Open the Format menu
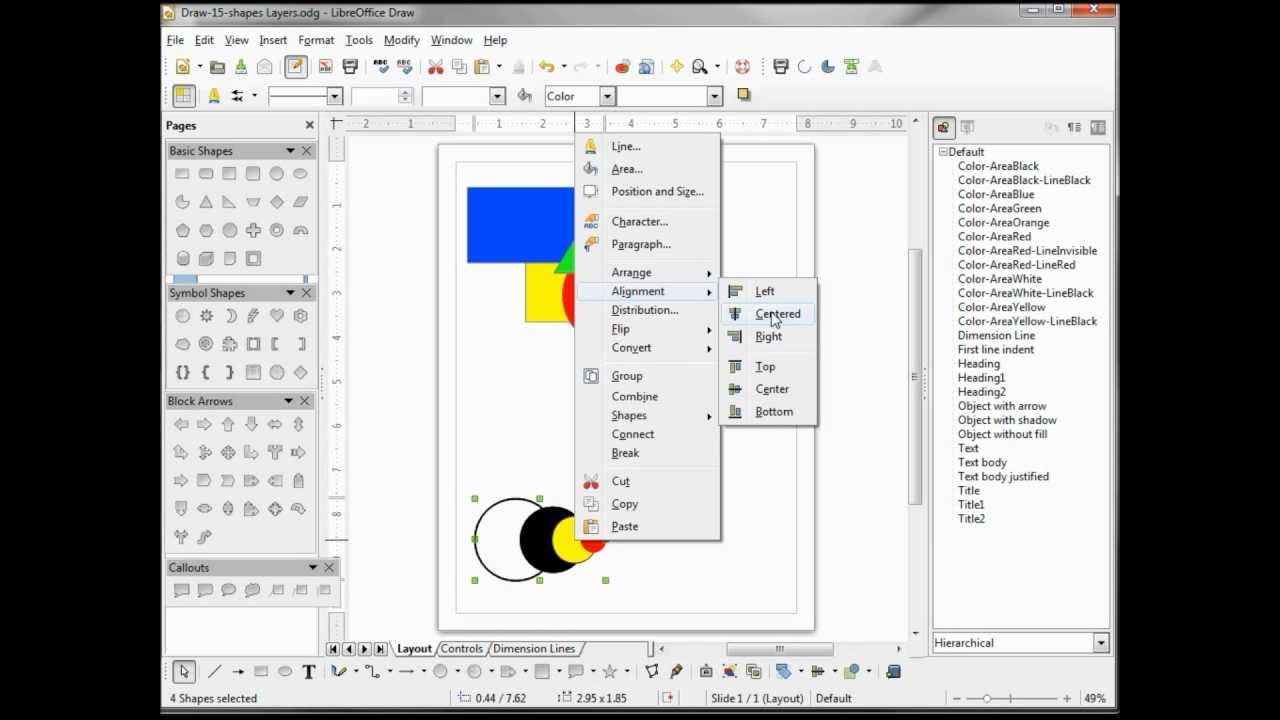 click(316, 40)
